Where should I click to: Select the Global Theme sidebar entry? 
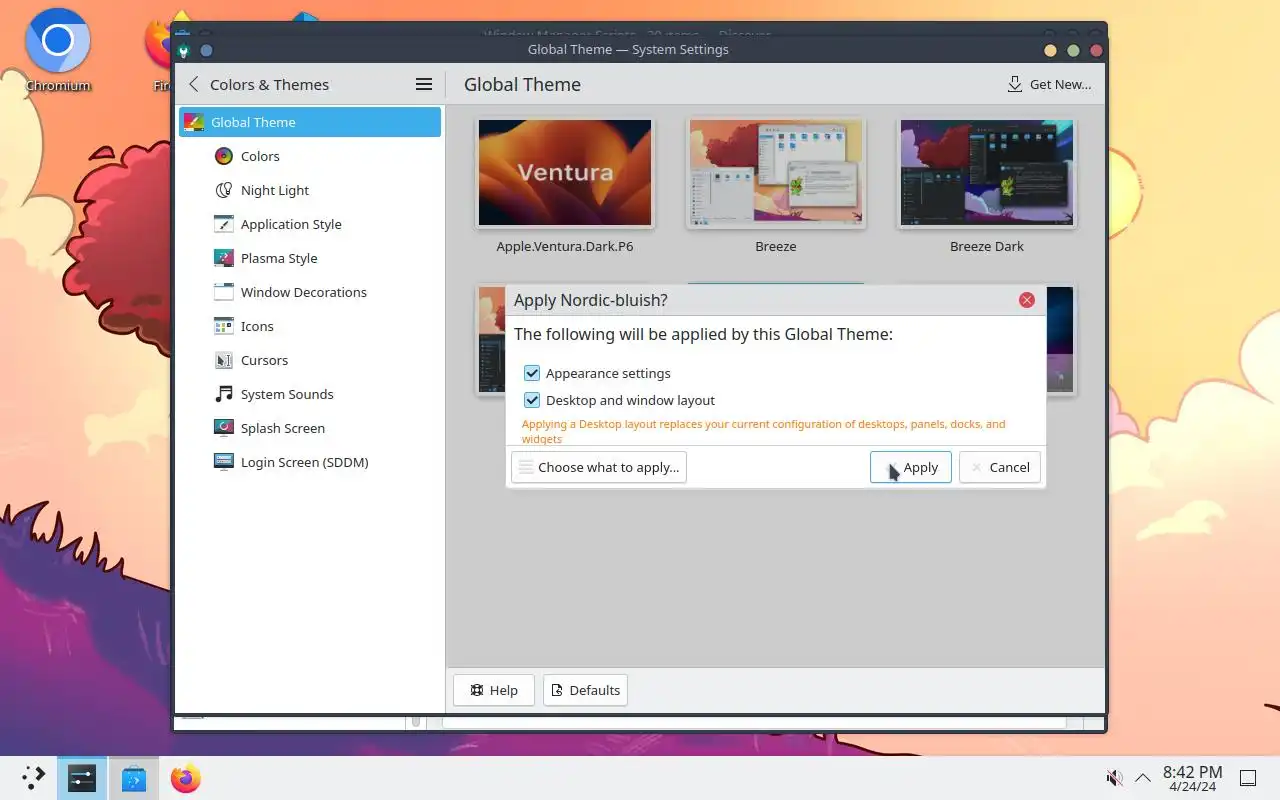tap(310, 122)
